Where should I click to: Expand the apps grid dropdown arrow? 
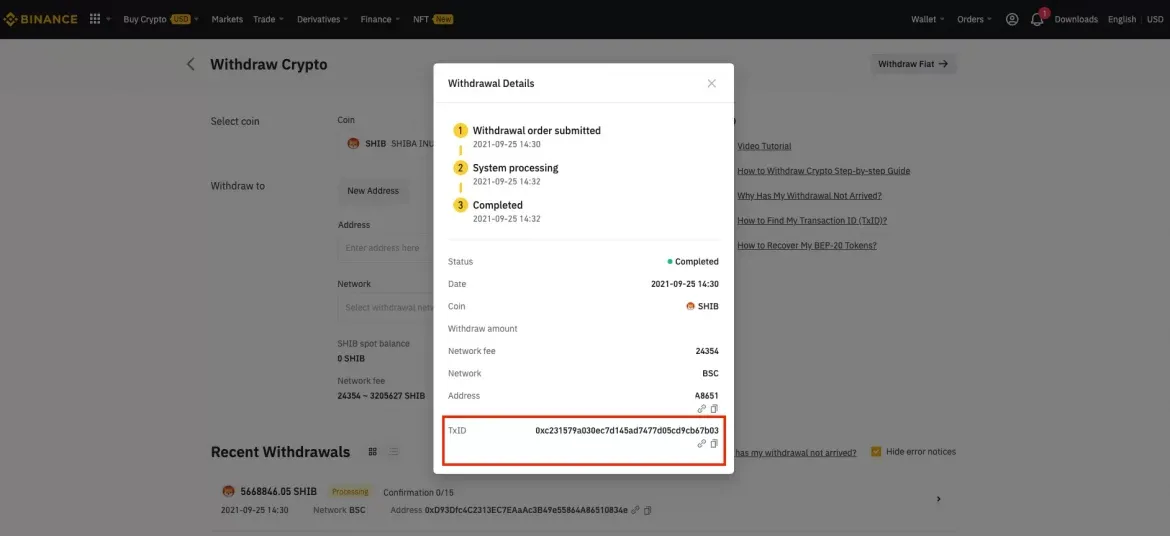109,19
